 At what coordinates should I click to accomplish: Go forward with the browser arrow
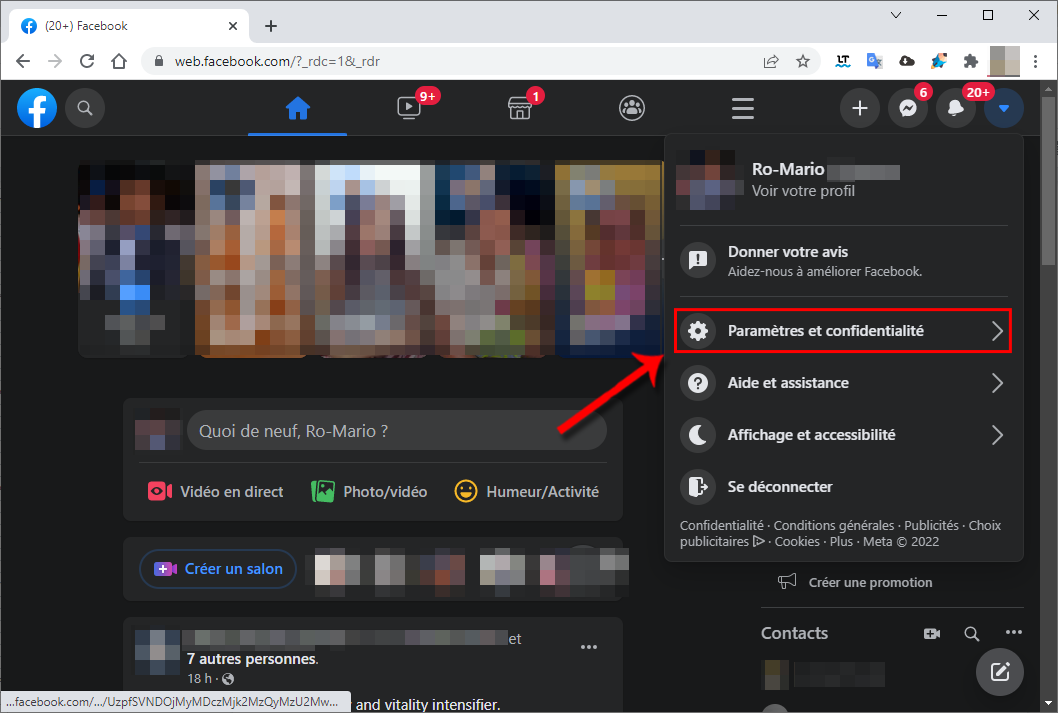(x=55, y=61)
